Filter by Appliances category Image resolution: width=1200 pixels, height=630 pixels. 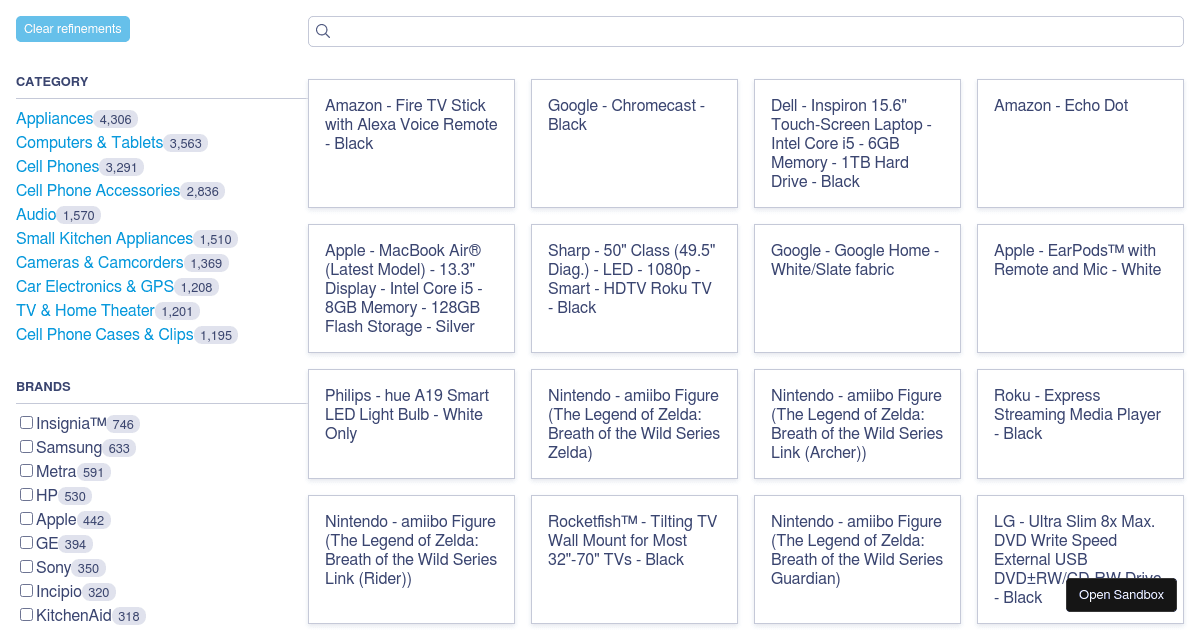tap(54, 119)
